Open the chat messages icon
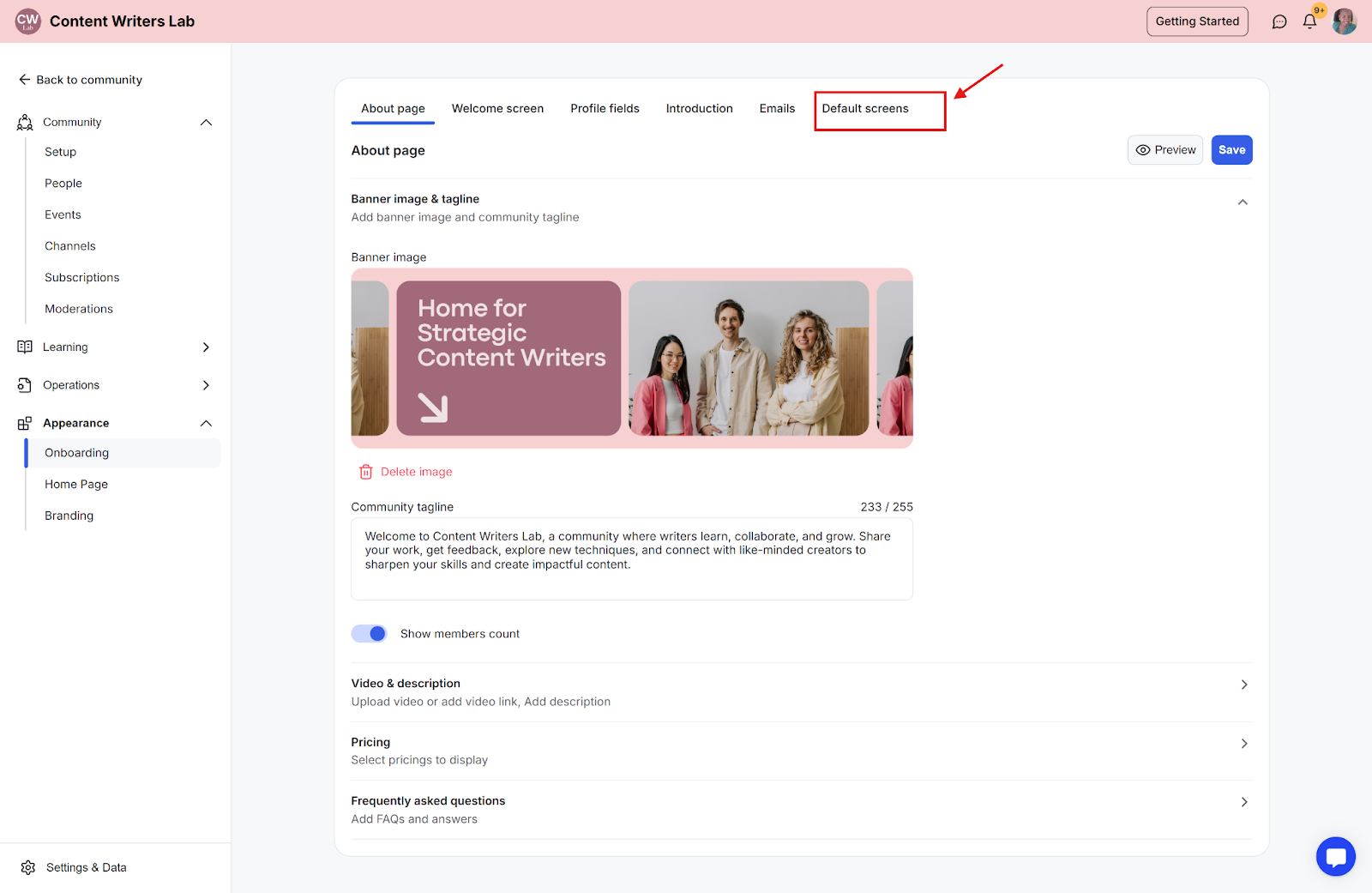This screenshot has width=1372, height=893. [x=1279, y=21]
